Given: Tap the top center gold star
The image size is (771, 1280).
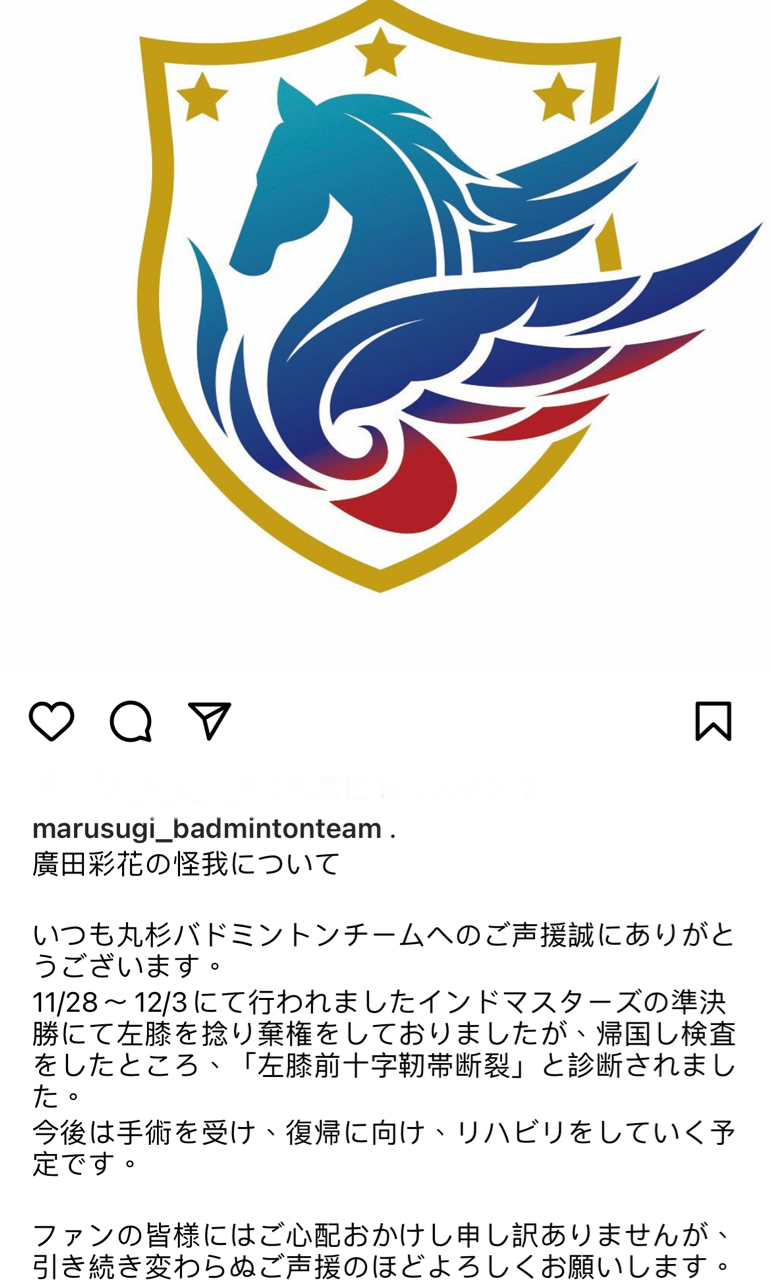Looking at the screenshot, I should tap(380, 50).
